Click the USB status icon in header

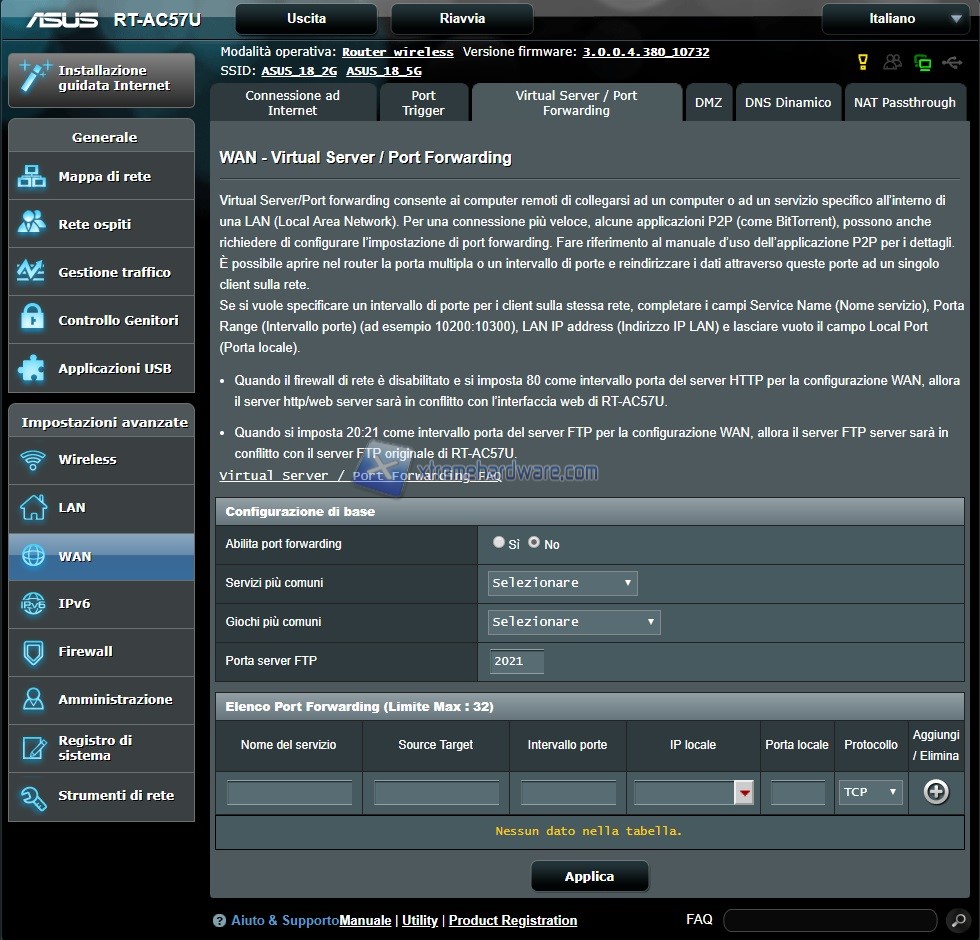(952, 62)
